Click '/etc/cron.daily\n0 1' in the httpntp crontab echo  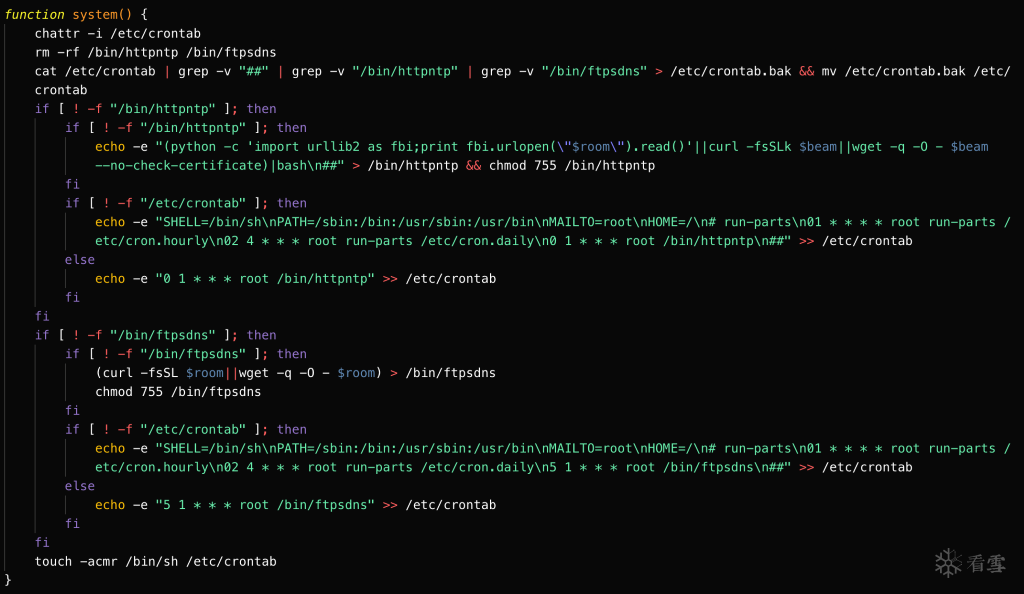coord(496,241)
